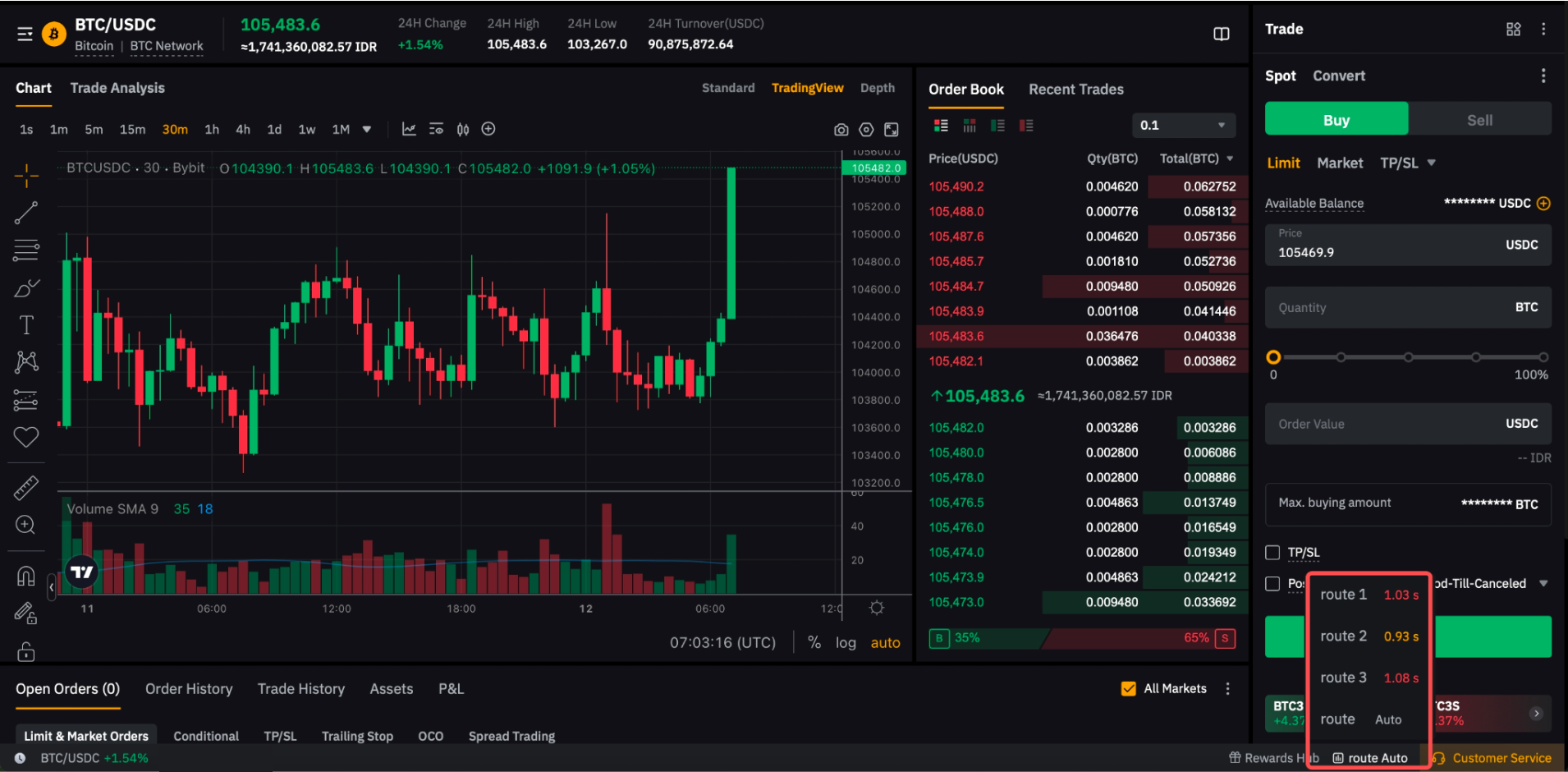Open the hamburger menu next to BTC/USDC

coord(25,34)
